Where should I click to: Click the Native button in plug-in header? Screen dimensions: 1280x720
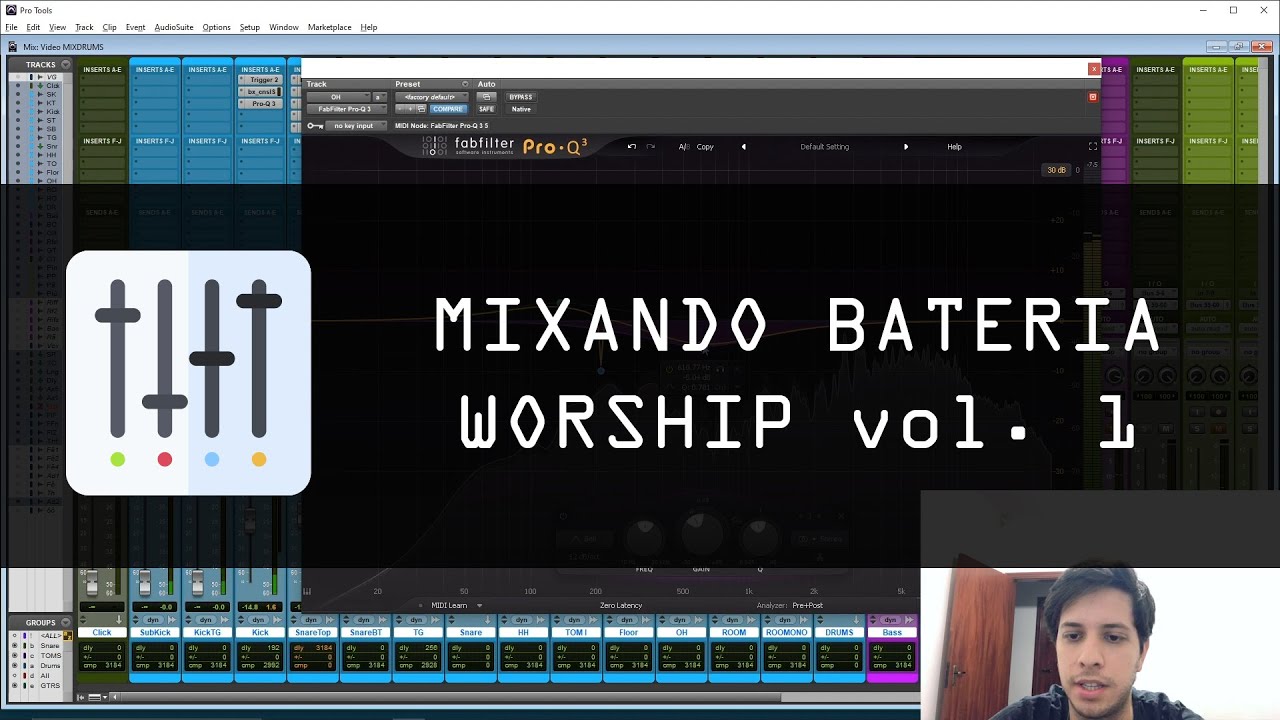coord(521,109)
